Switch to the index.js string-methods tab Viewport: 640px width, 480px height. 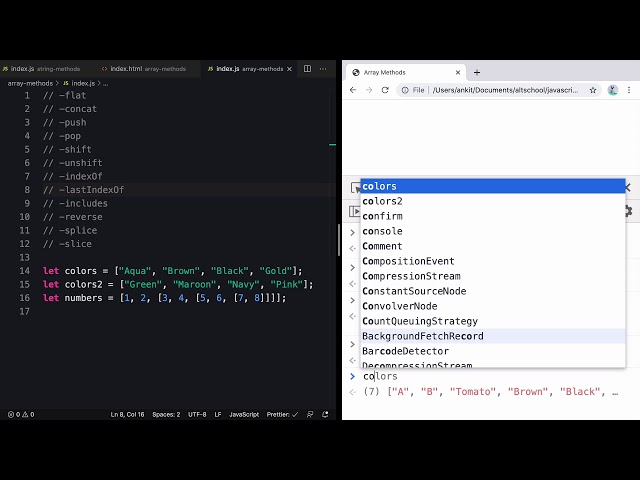42,69
